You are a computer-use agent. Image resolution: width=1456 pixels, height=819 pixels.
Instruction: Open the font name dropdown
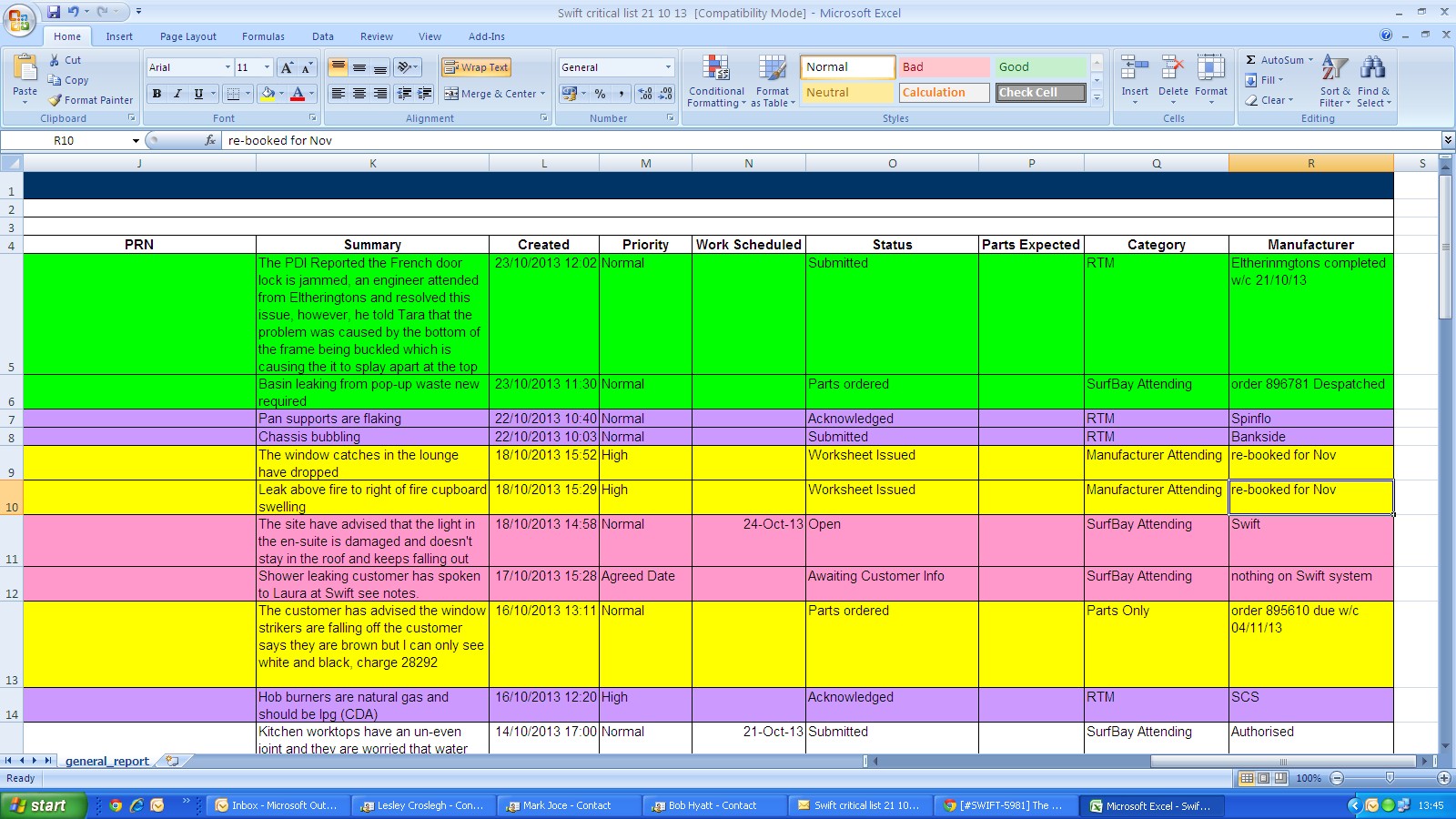coord(227,67)
